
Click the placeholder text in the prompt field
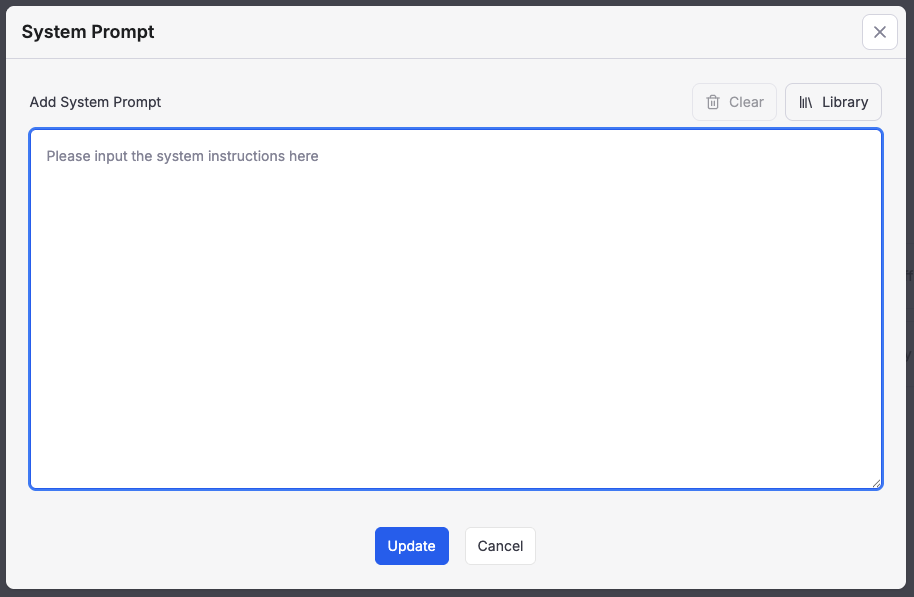click(182, 156)
